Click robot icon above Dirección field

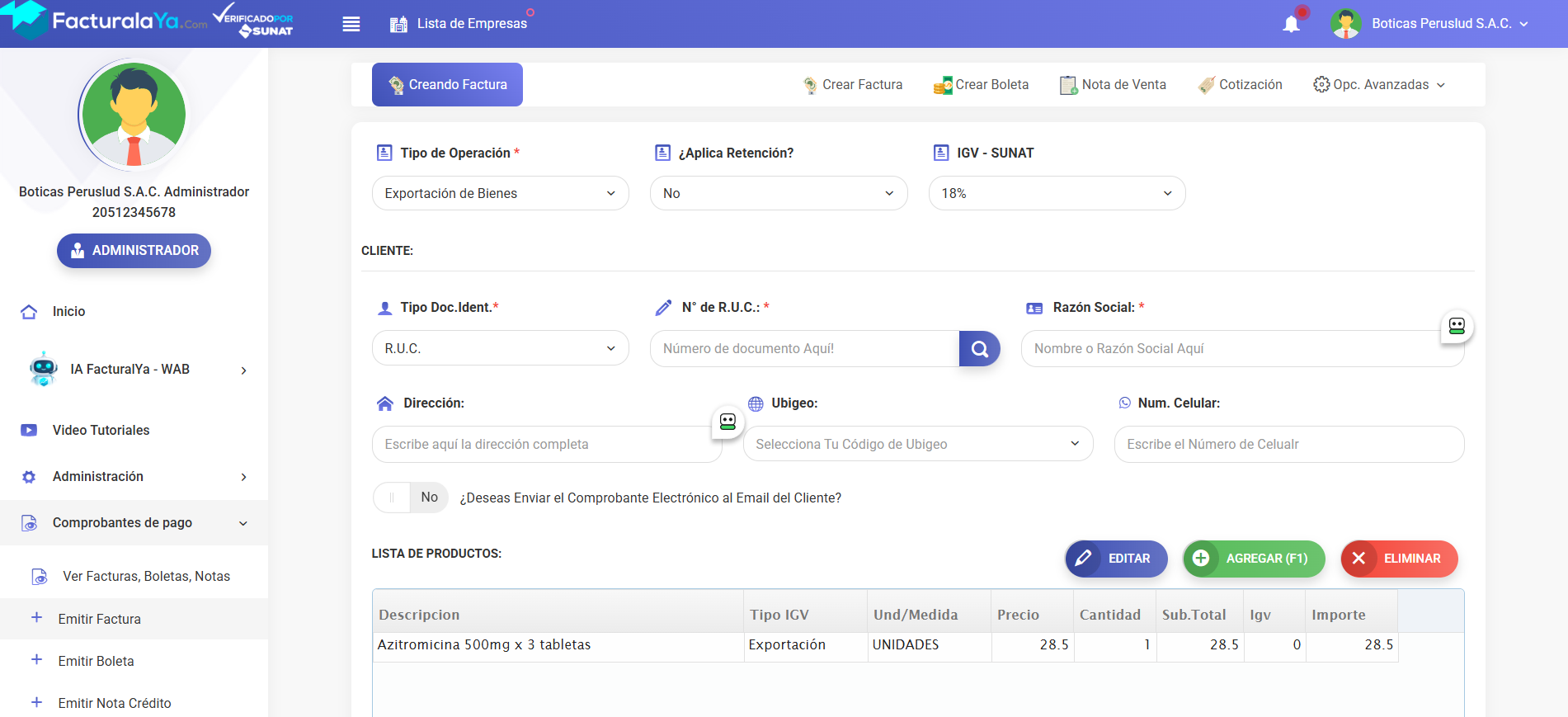(x=727, y=422)
